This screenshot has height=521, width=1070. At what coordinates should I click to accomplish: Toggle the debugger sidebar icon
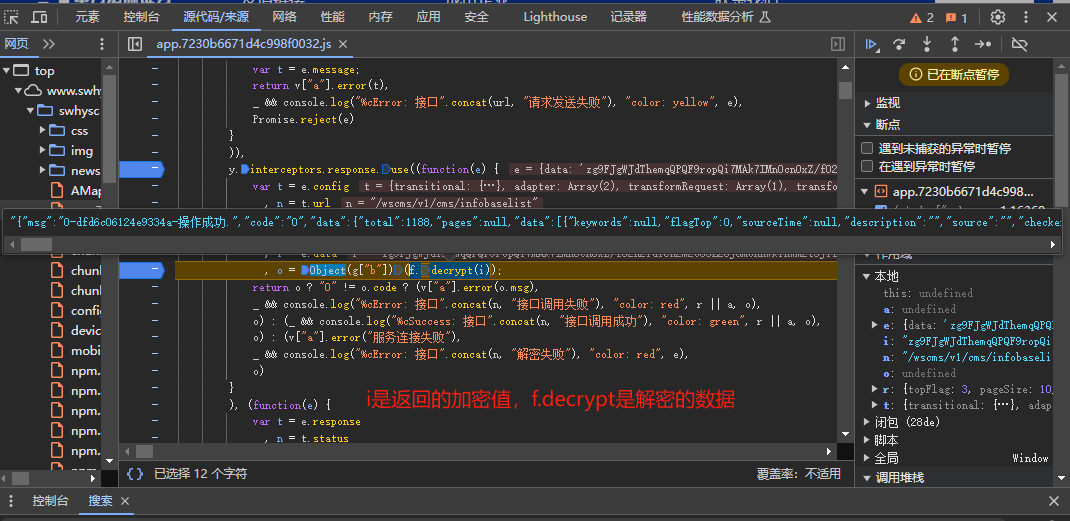point(838,44)
